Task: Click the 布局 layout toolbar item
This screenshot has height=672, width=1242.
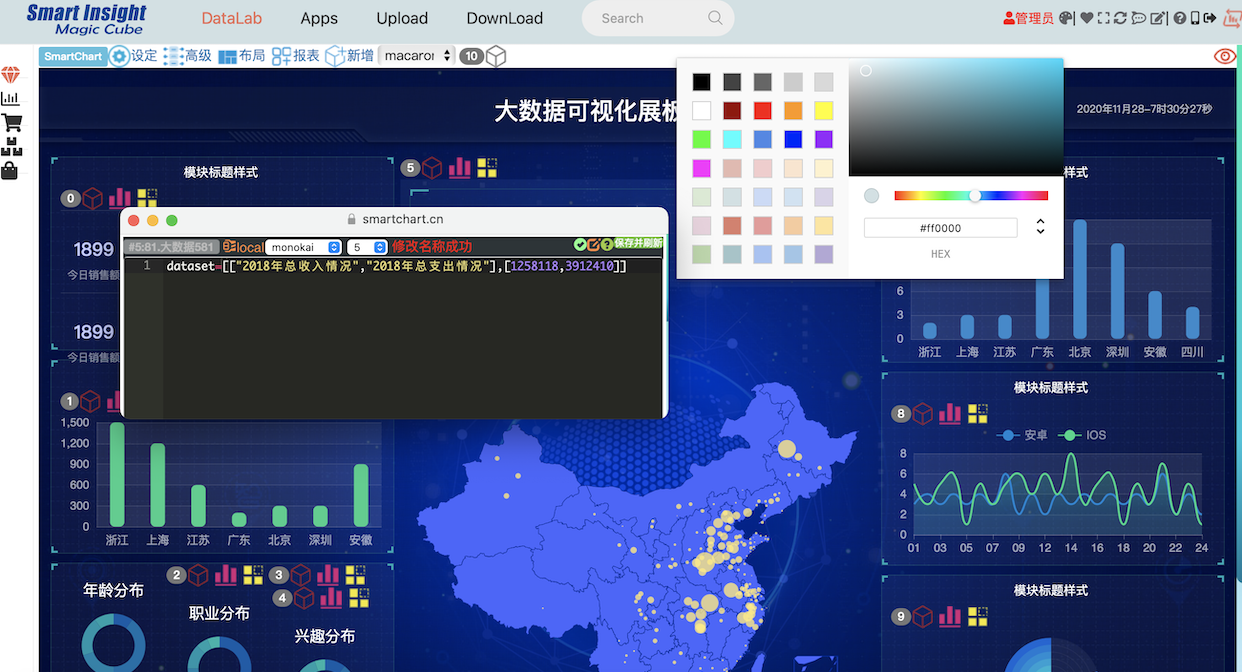Action: (x=241, y=56)
